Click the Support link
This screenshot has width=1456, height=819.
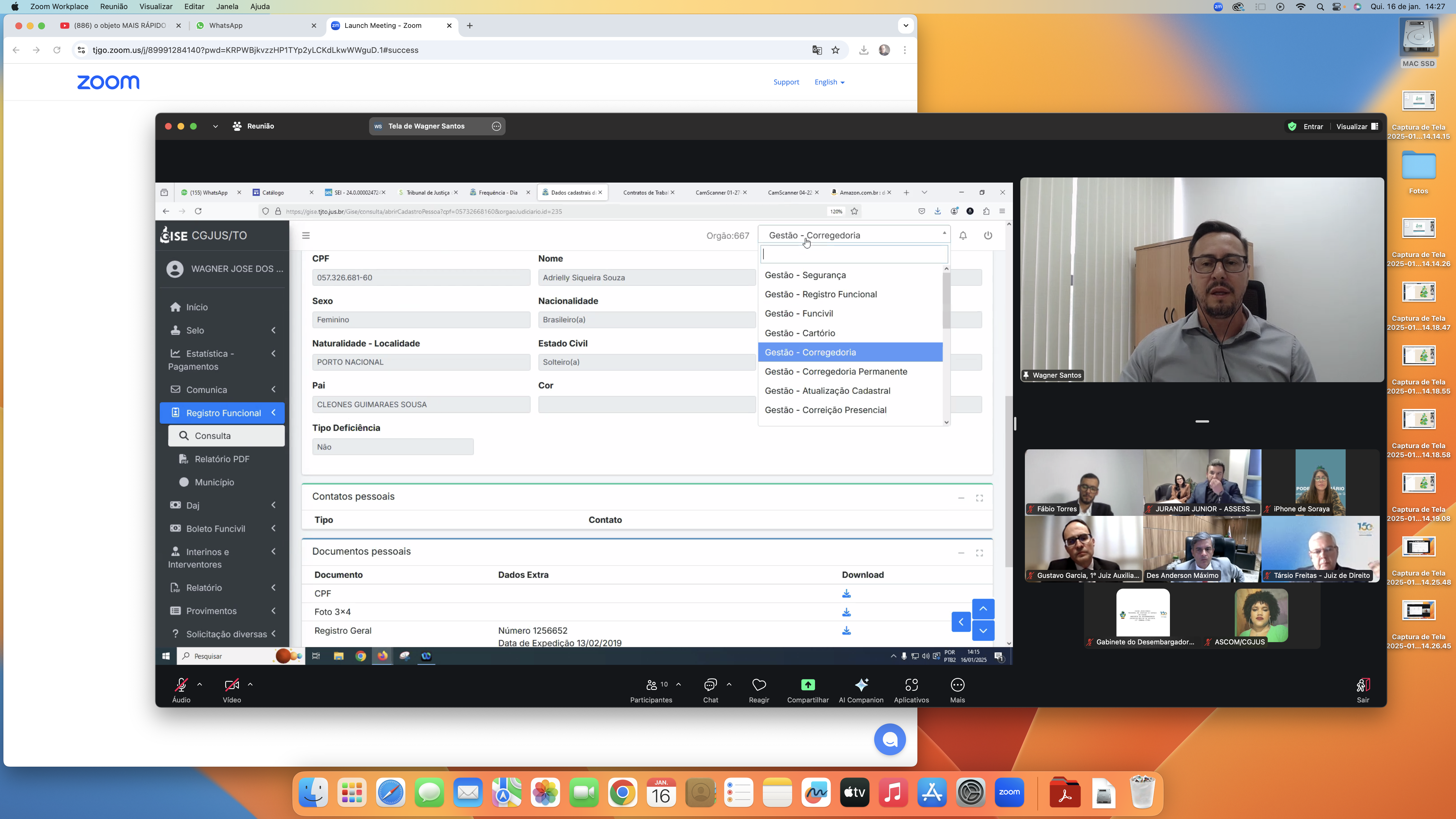coord(786,82)
